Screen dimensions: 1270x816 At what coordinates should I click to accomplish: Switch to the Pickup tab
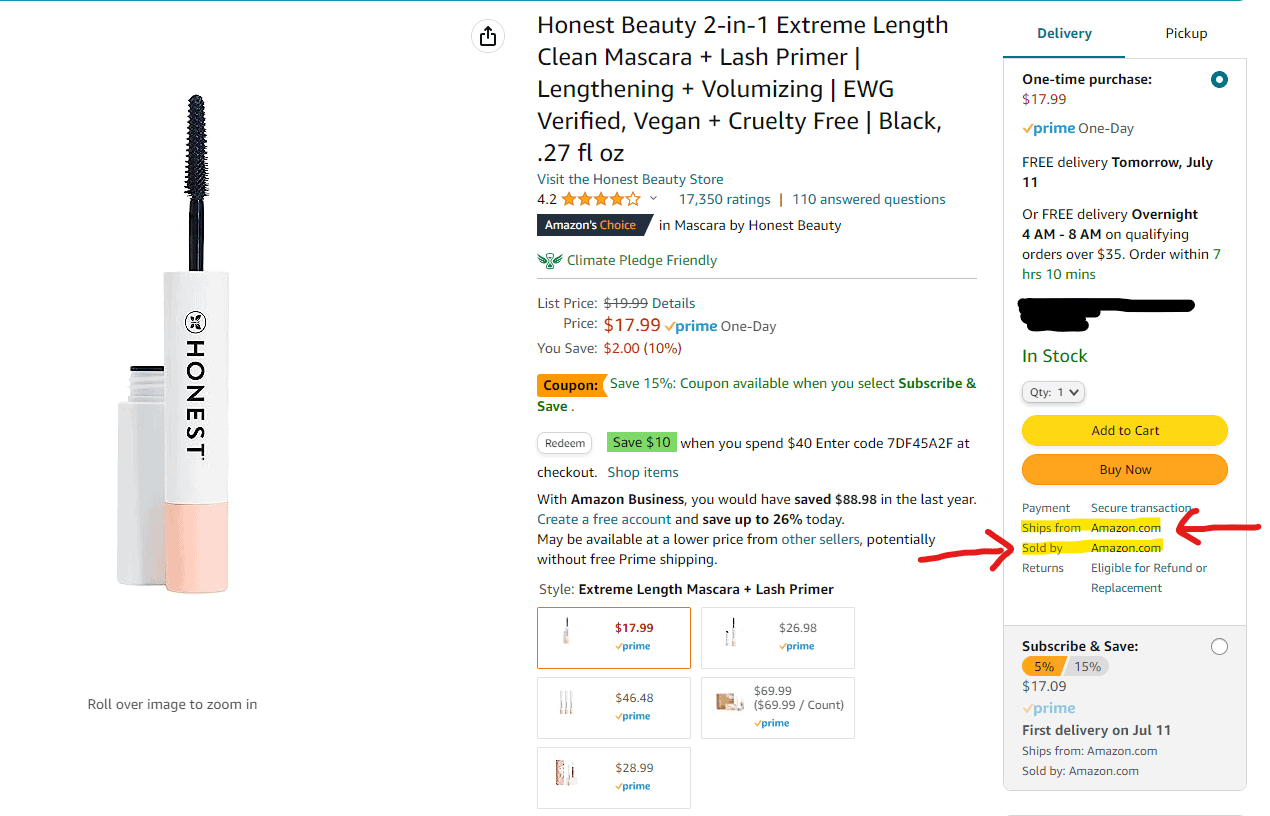(x=1186, y=33)
